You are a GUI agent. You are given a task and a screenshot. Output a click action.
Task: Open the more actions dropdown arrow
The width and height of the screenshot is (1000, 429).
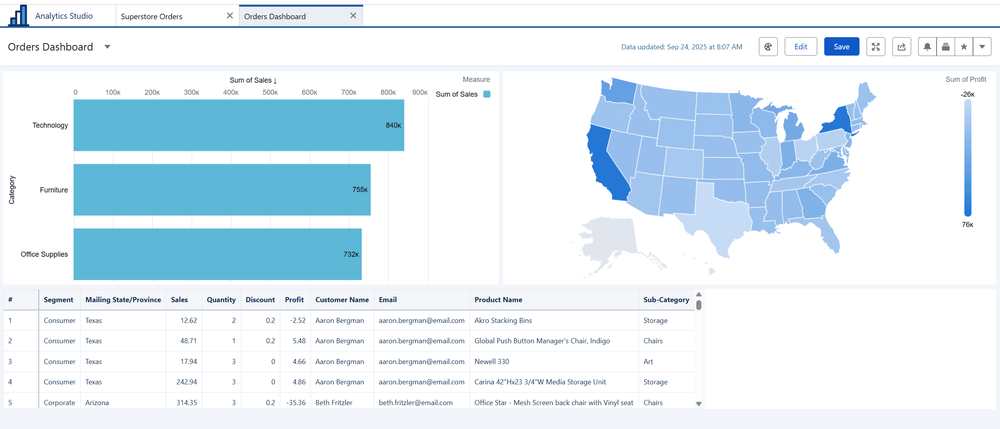(982, 47)
